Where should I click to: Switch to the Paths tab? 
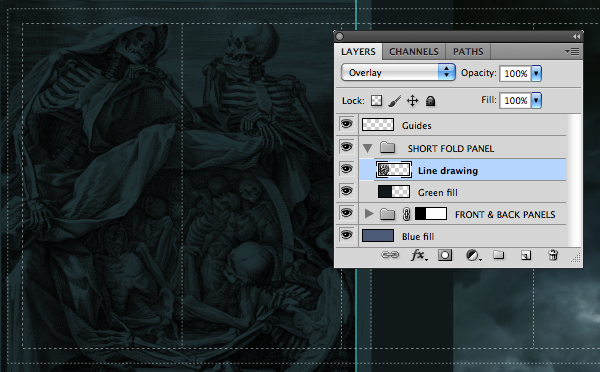coord(468,52)
